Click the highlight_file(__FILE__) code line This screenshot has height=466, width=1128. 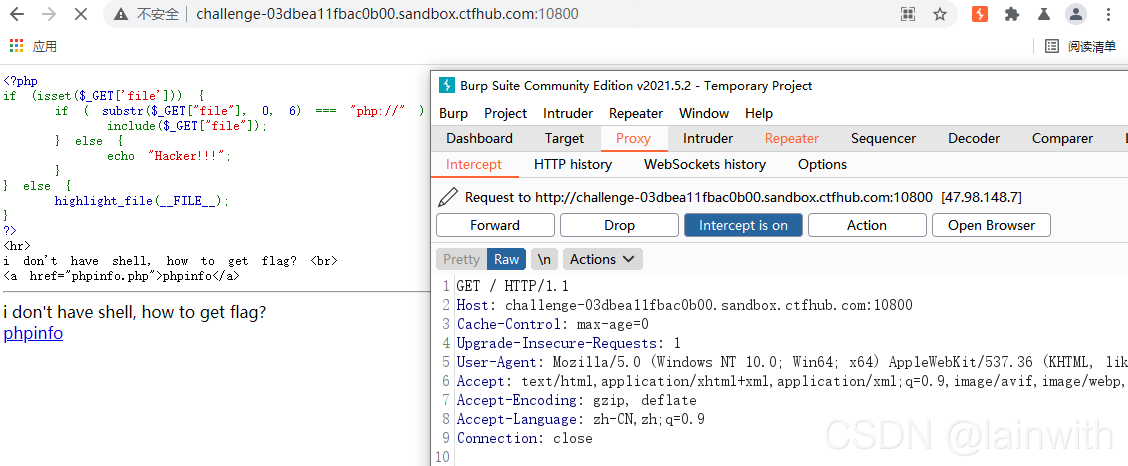click(x=142, y=201)
